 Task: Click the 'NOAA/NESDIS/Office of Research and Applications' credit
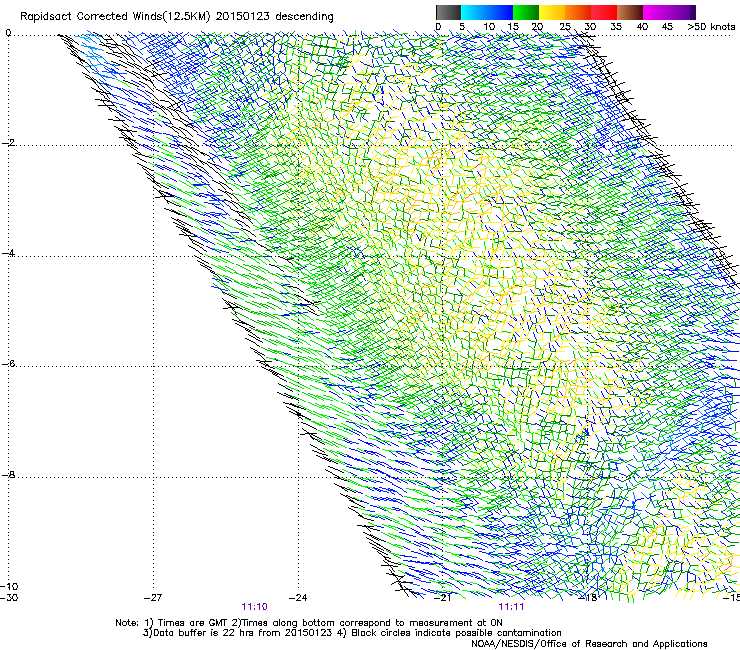[x=589, y=644]
